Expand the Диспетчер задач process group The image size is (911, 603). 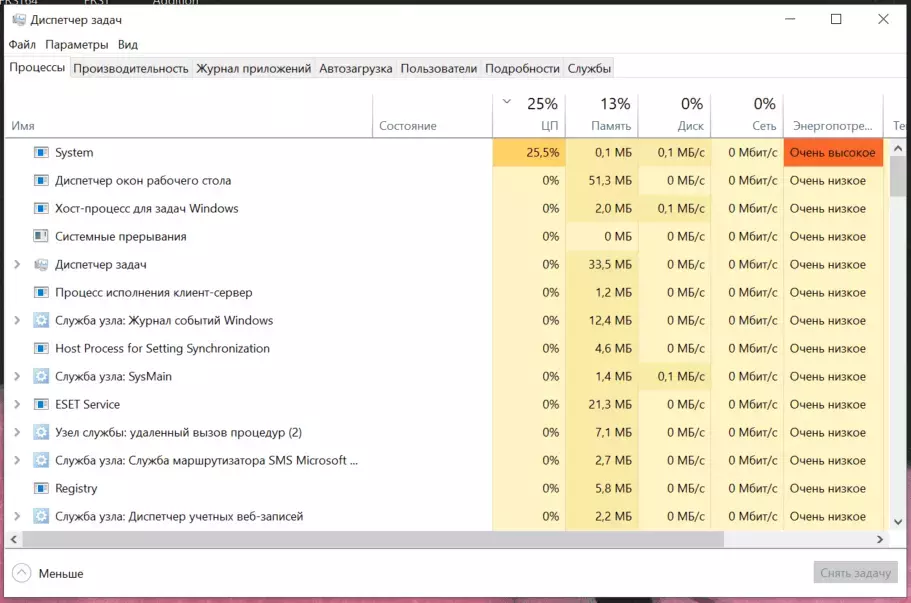point(17,264)
